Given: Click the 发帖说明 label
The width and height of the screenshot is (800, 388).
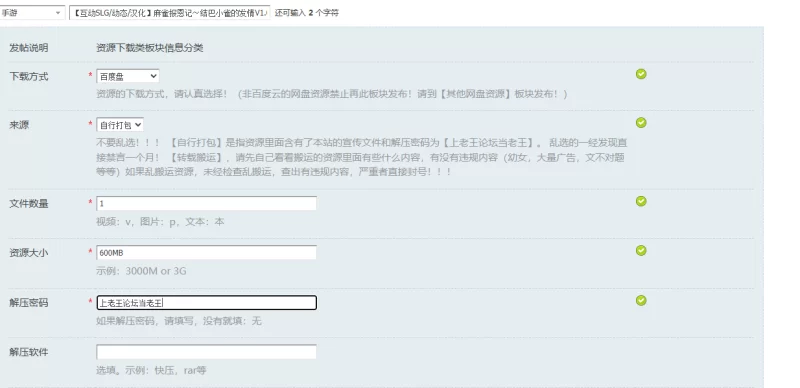Looking at the screenshot, I should (x=29, y=48).
